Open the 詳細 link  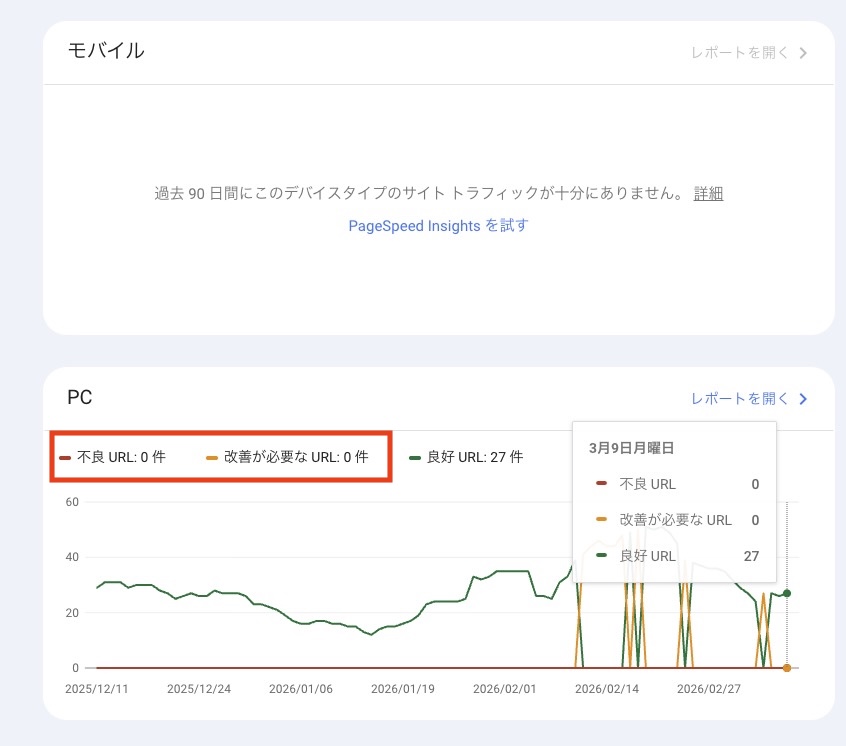tap(708, 193)
